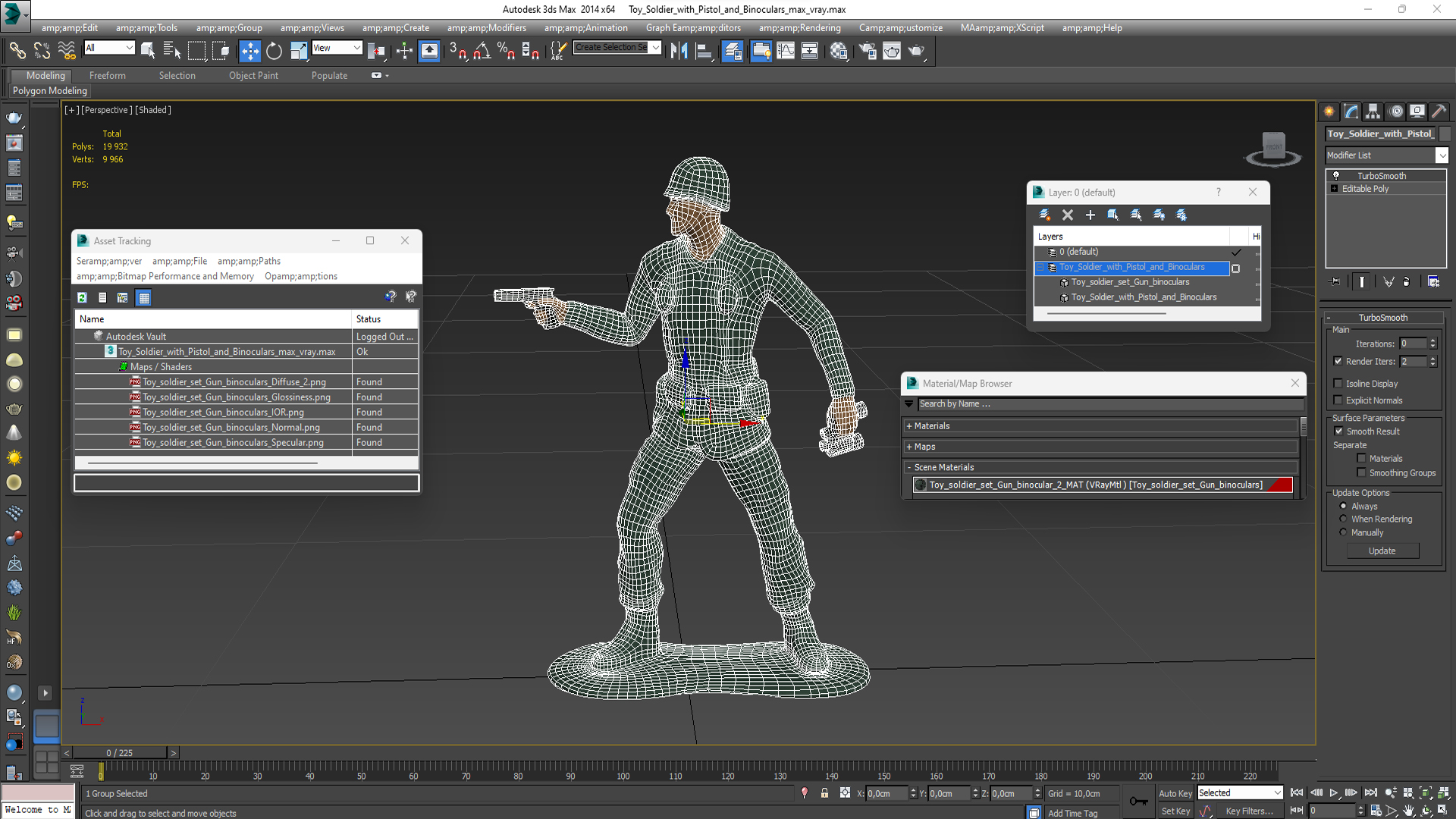The height and width of the screenshot is (819, 1456).
Task: Select Toy_soldier_set_Gun_binoculars_Diffuse_2.png asset
Action: click(232, 381)
